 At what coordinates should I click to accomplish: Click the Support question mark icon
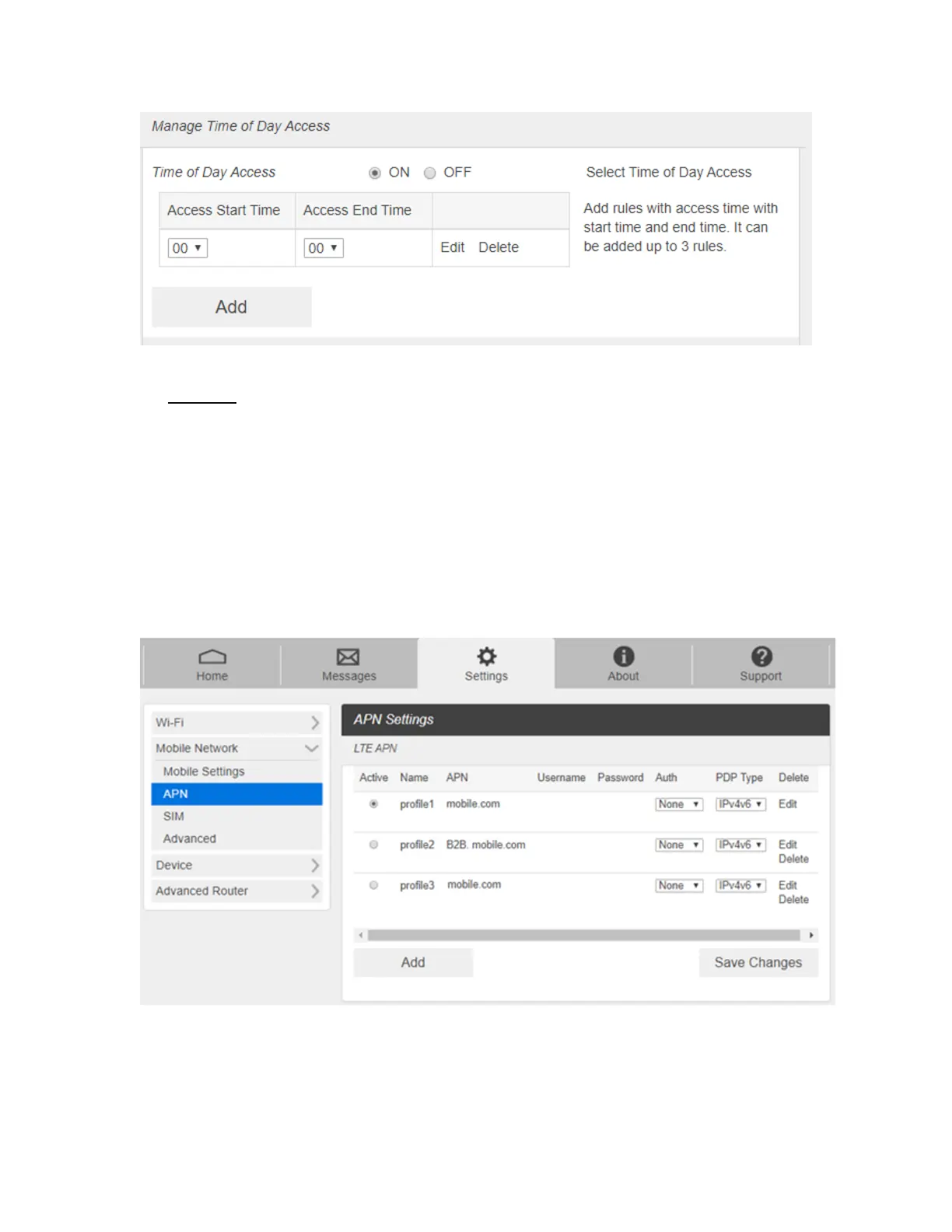761,656
